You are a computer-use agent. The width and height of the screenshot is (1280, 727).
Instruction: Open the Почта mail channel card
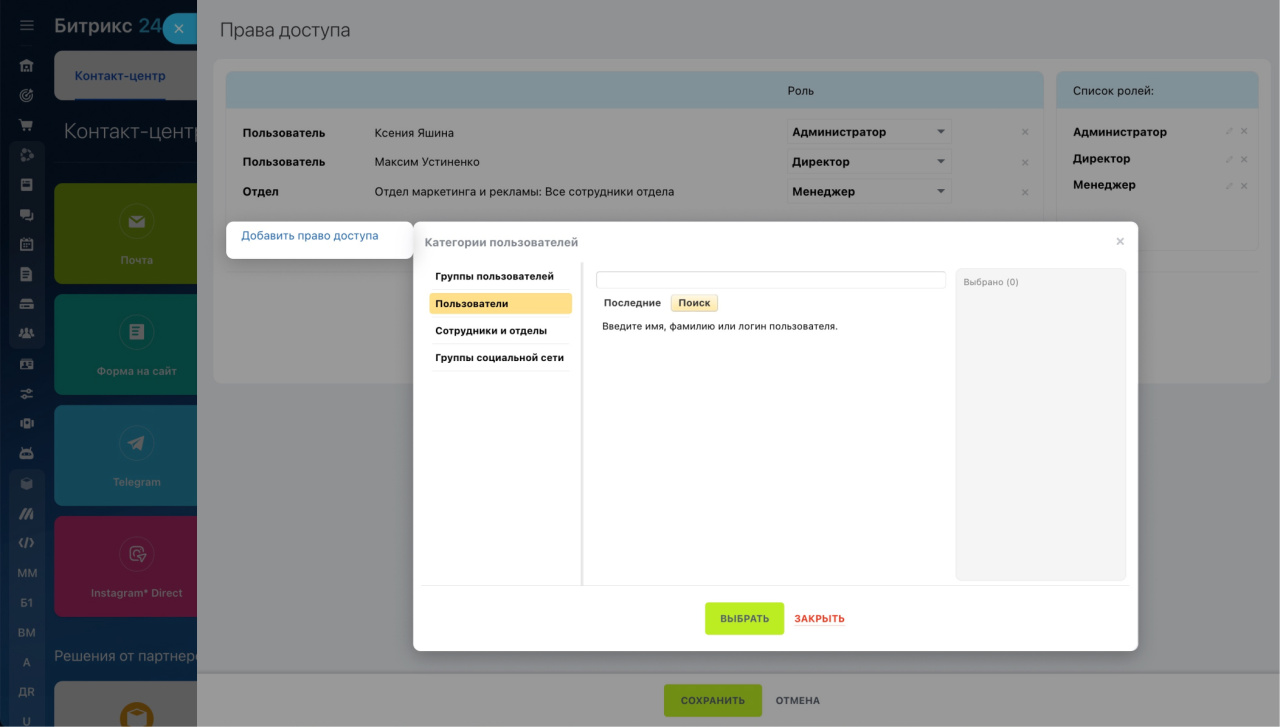coord(125,233)
